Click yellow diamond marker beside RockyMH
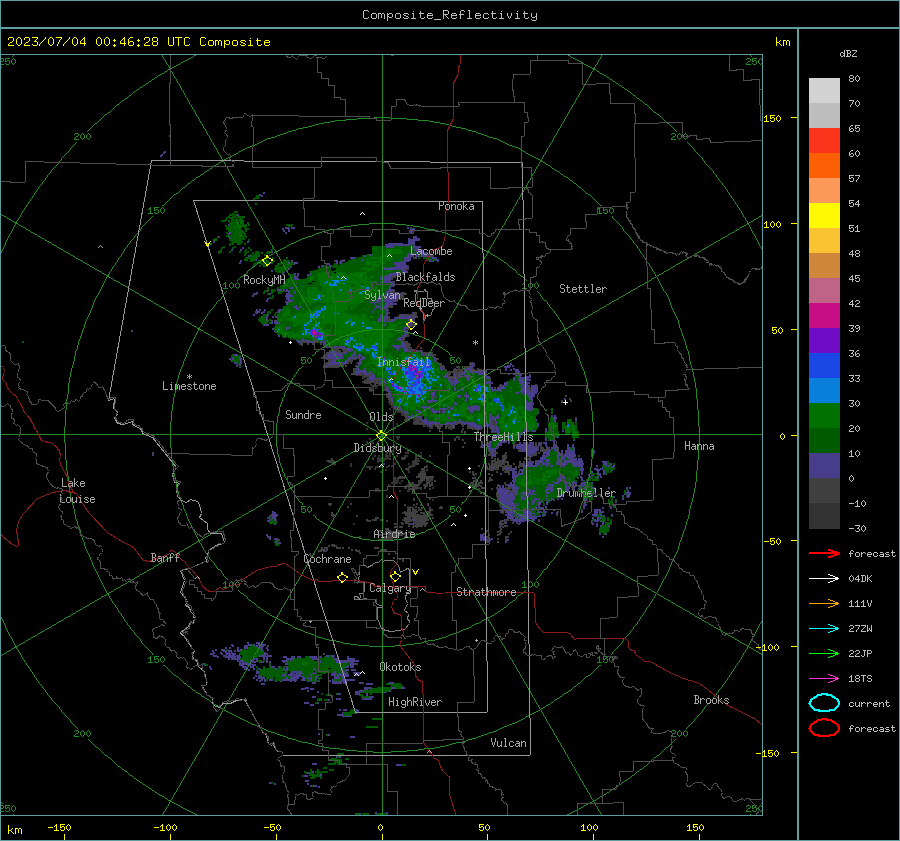900x841 pixels. click(x=267, y=261)
